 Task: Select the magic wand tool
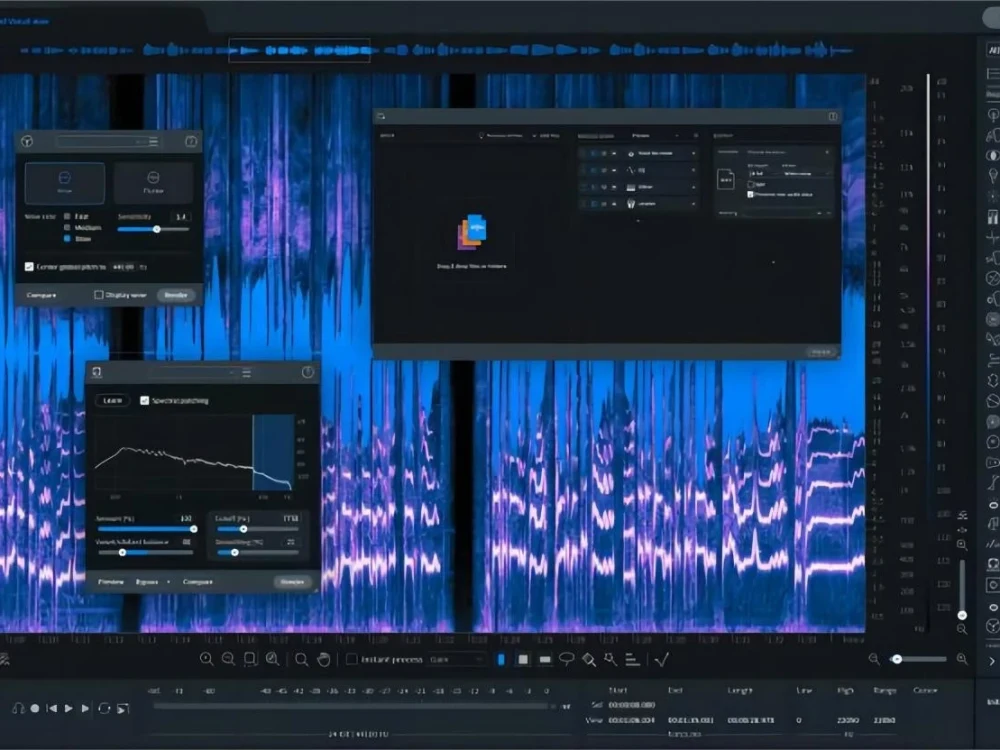(x=610, y=659)
